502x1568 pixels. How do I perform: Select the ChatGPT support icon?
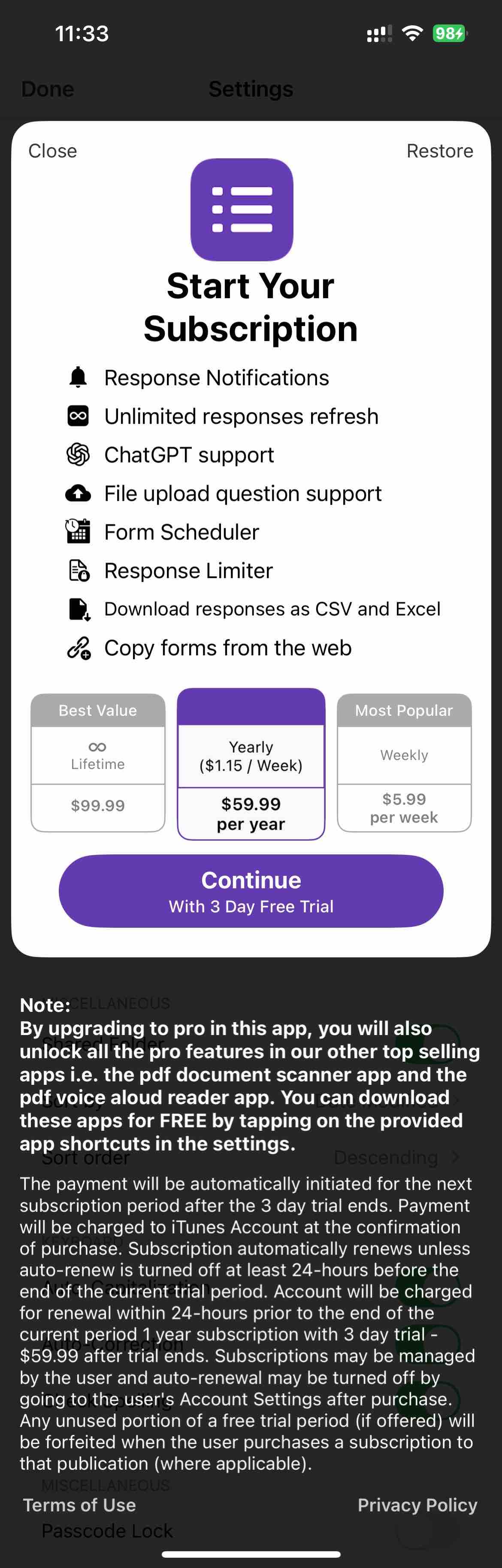(77, 455)
